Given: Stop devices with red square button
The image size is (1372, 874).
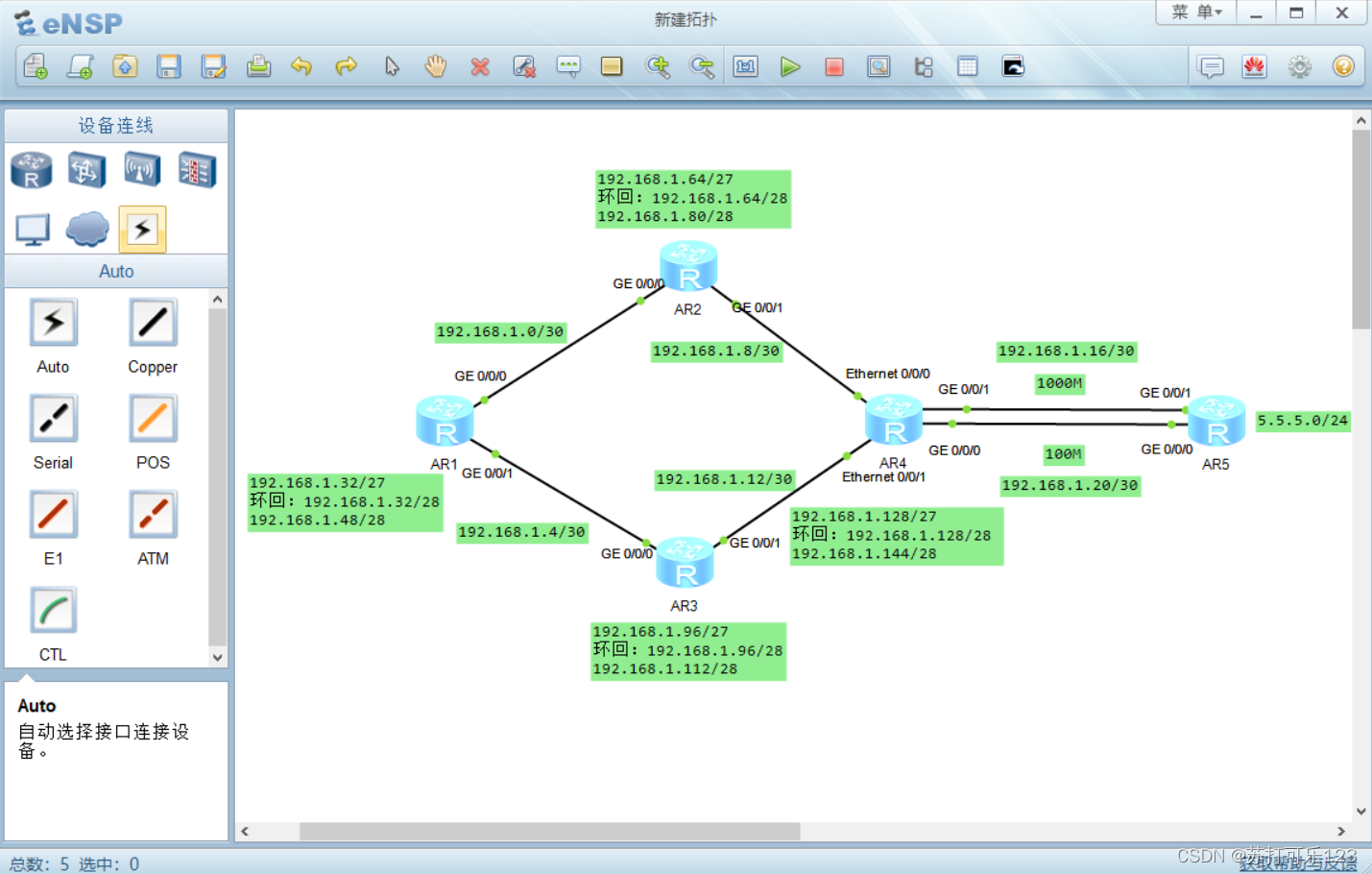Looking at the screenshot, I should (834, 66).
